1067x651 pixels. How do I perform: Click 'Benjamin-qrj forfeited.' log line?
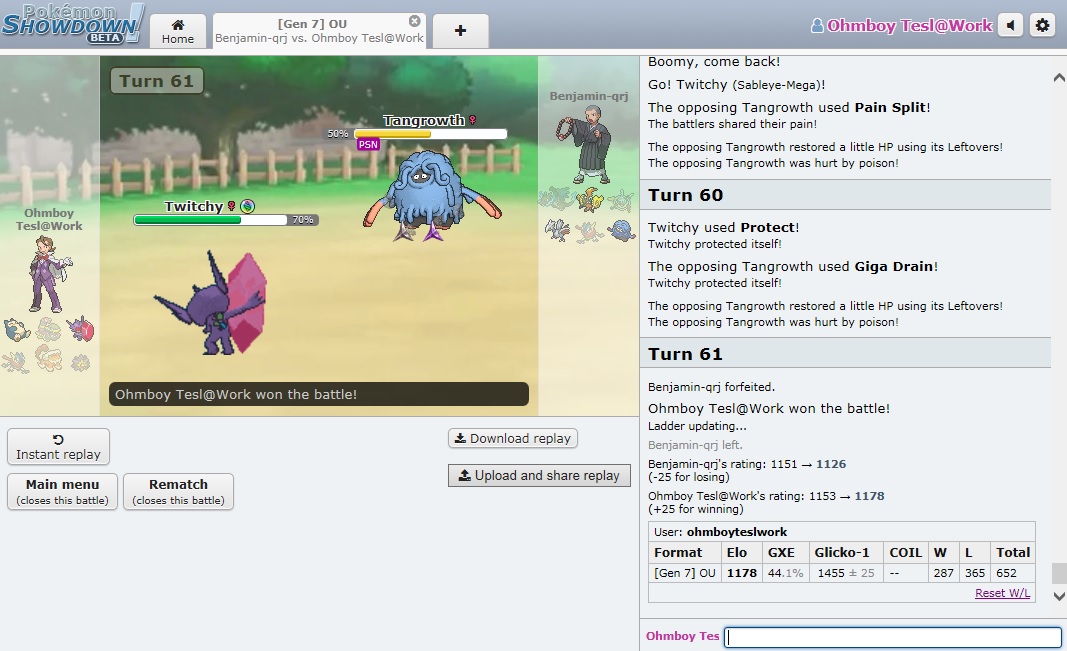click(x=711, y=387)
